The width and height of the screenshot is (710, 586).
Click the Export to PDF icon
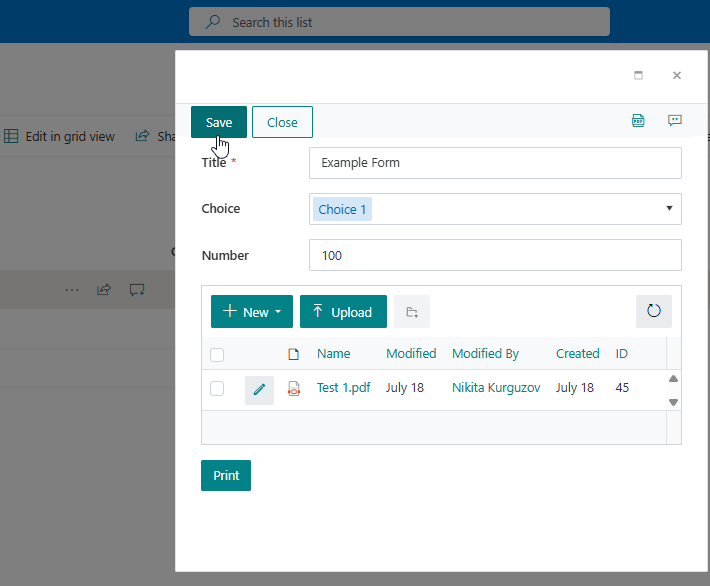(x=638, y=121)
